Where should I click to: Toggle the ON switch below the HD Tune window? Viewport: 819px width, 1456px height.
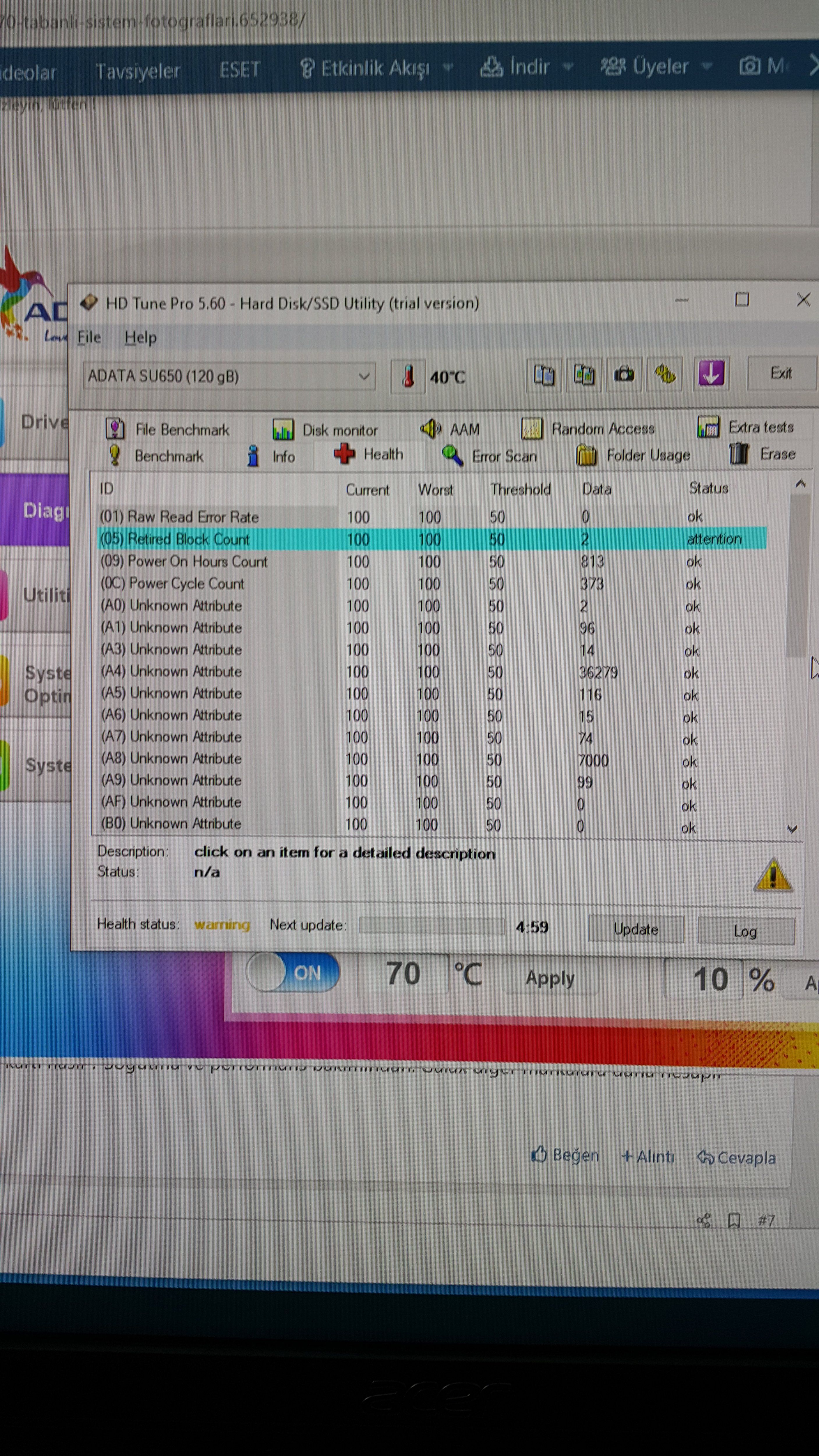click(x=293, y=973)
